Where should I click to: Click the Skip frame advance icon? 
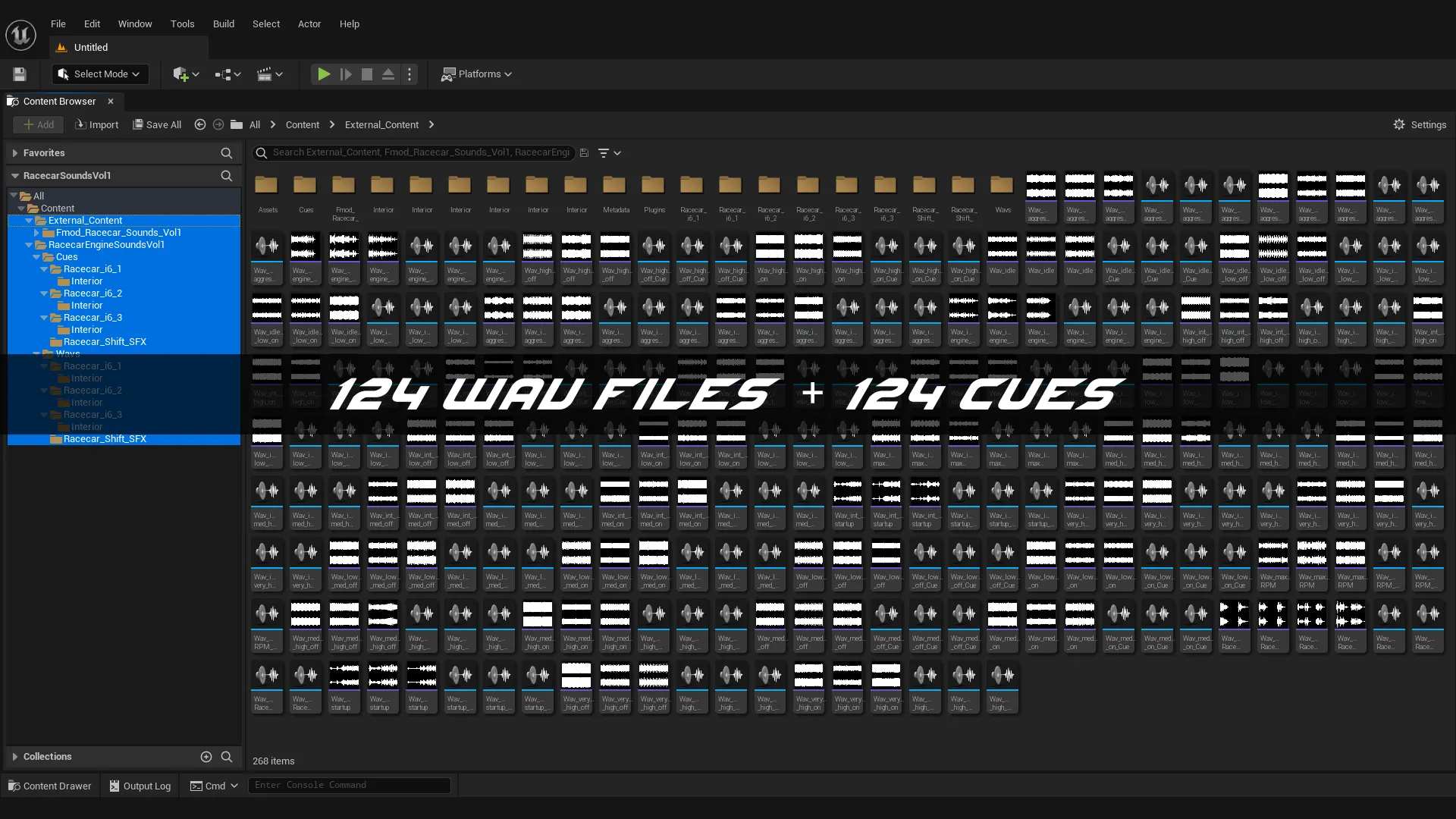346,74
